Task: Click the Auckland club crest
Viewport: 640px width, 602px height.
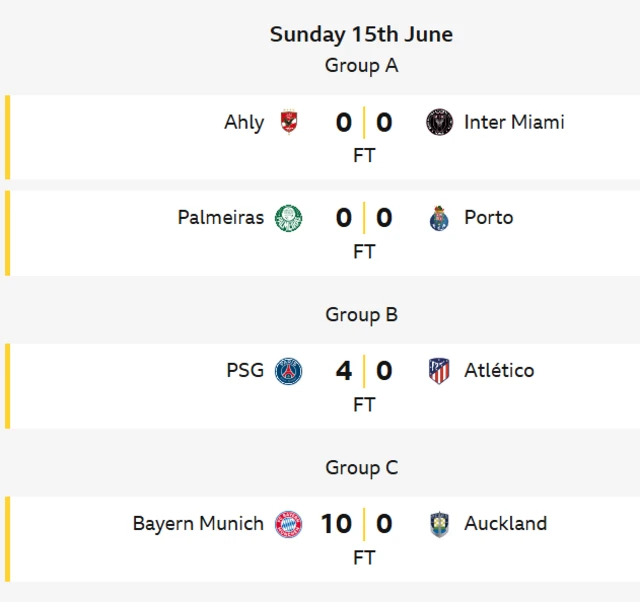Action: [439, 524]
